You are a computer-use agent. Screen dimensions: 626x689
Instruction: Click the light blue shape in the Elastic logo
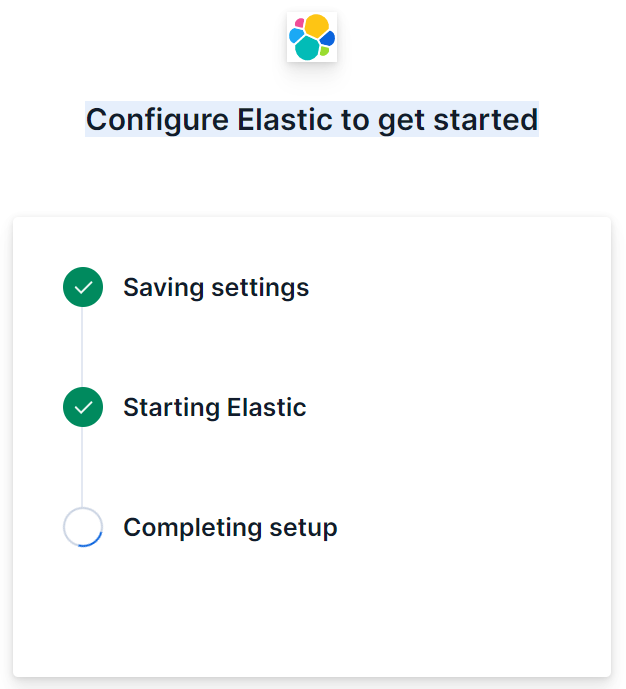tap(295, 36)
